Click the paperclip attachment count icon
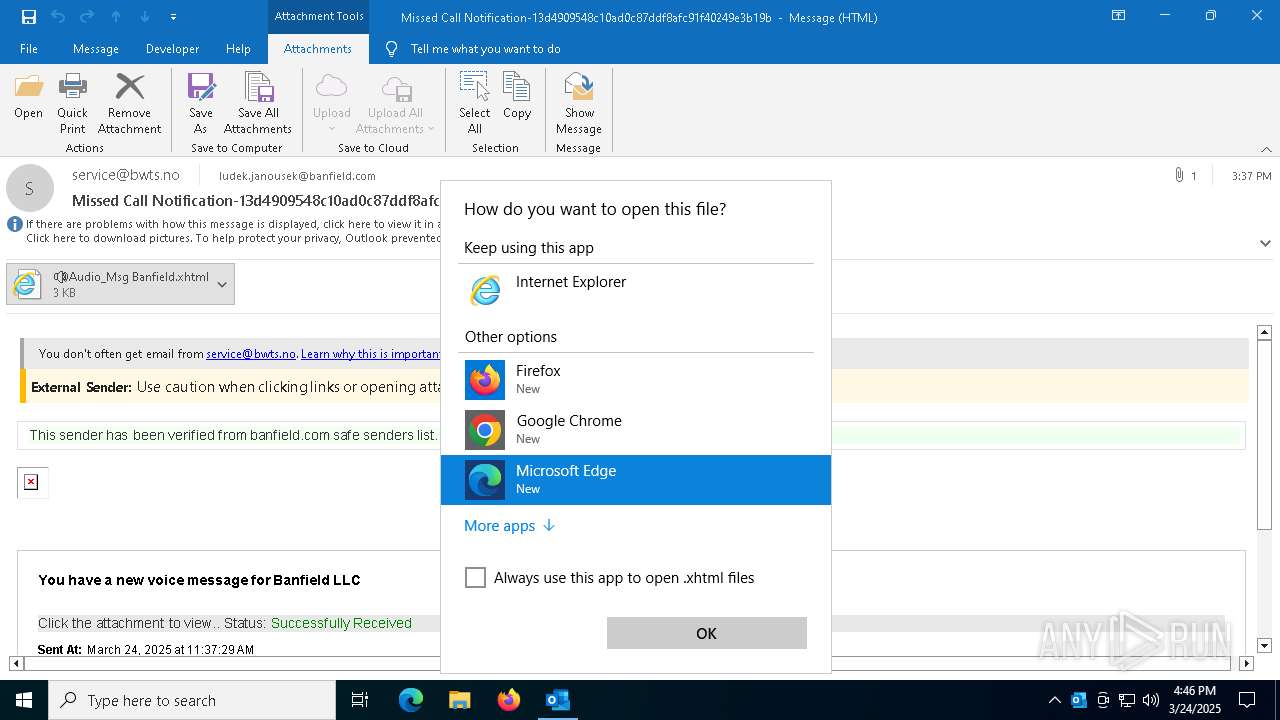 point(1179,175)
